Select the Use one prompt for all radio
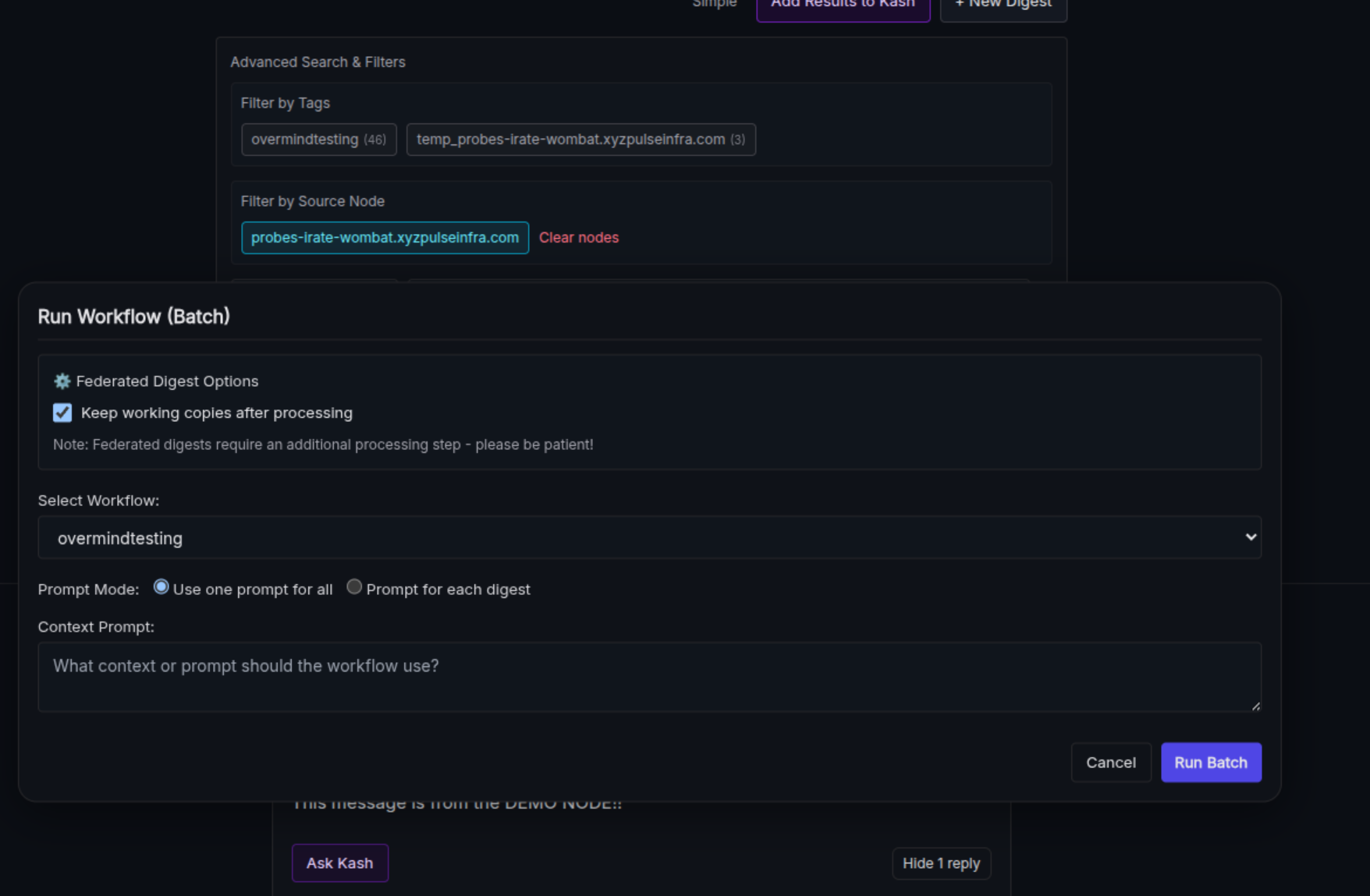The image size is (1370, 896). click(161, 587)
